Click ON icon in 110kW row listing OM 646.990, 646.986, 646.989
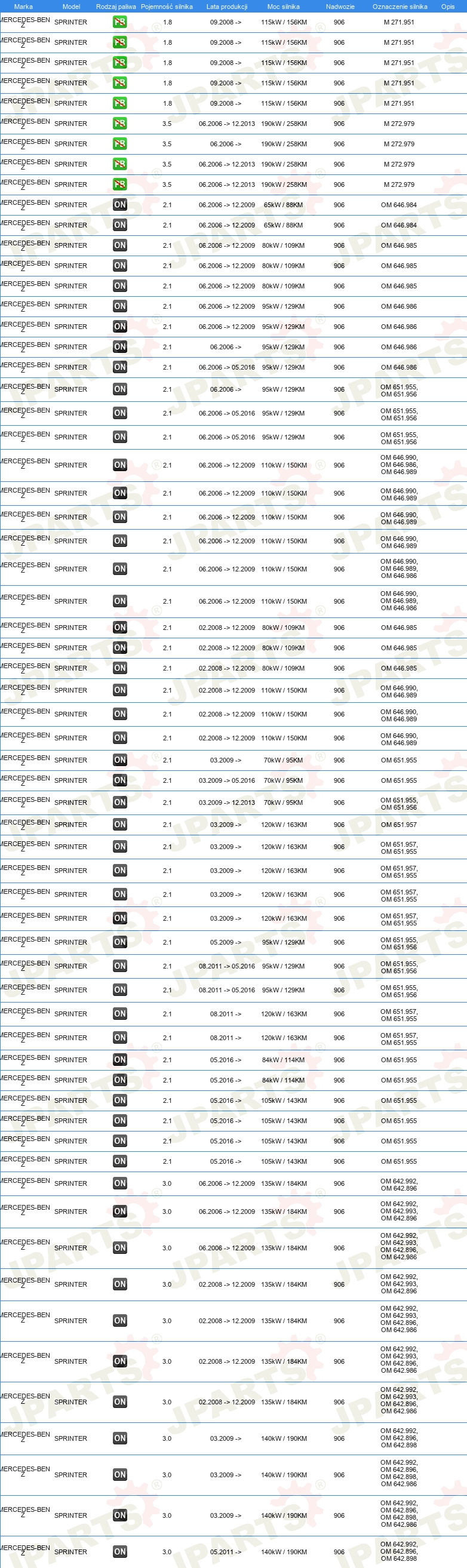 (x=120, y=465)
